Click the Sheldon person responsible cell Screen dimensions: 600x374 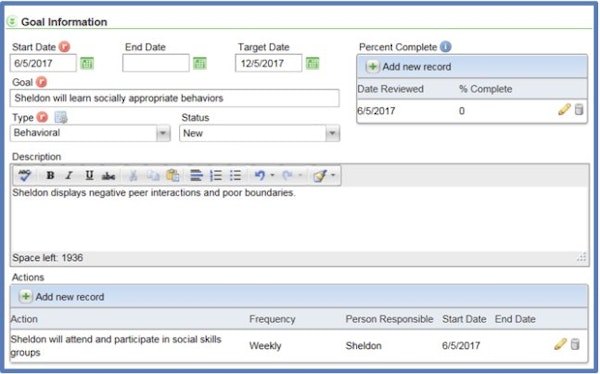(364, 346)
